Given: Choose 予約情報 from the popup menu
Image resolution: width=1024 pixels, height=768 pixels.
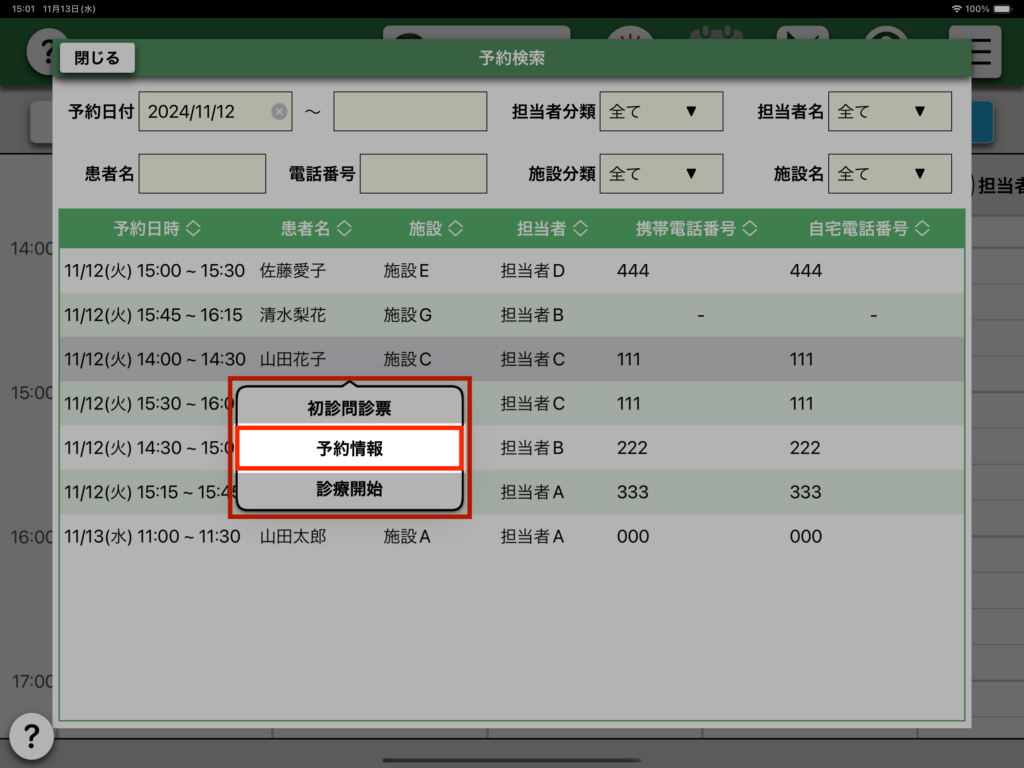Looking at the screenshot, I should point(349,449).
